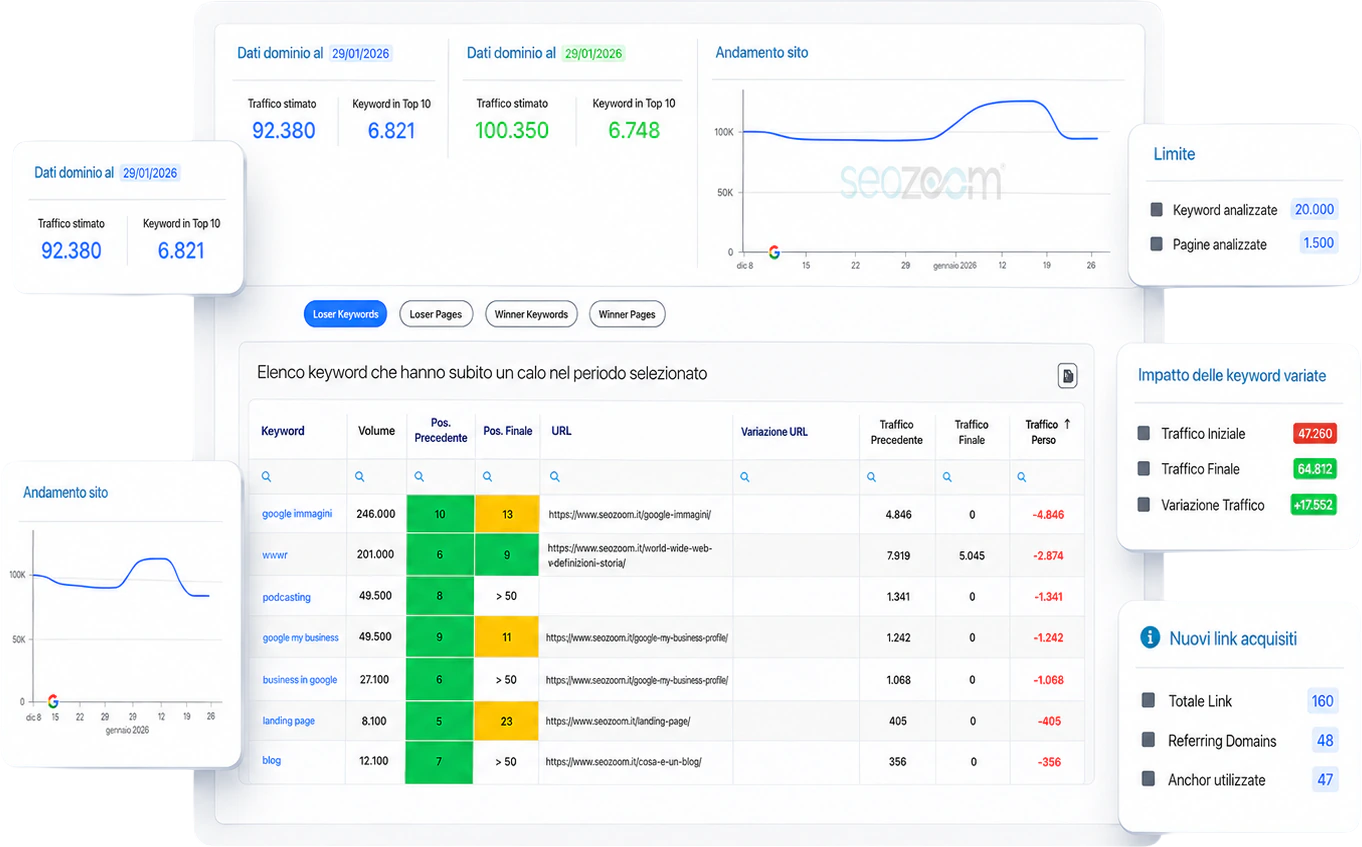
Task: Click the blog keyword link
Action: click(272, 760)
